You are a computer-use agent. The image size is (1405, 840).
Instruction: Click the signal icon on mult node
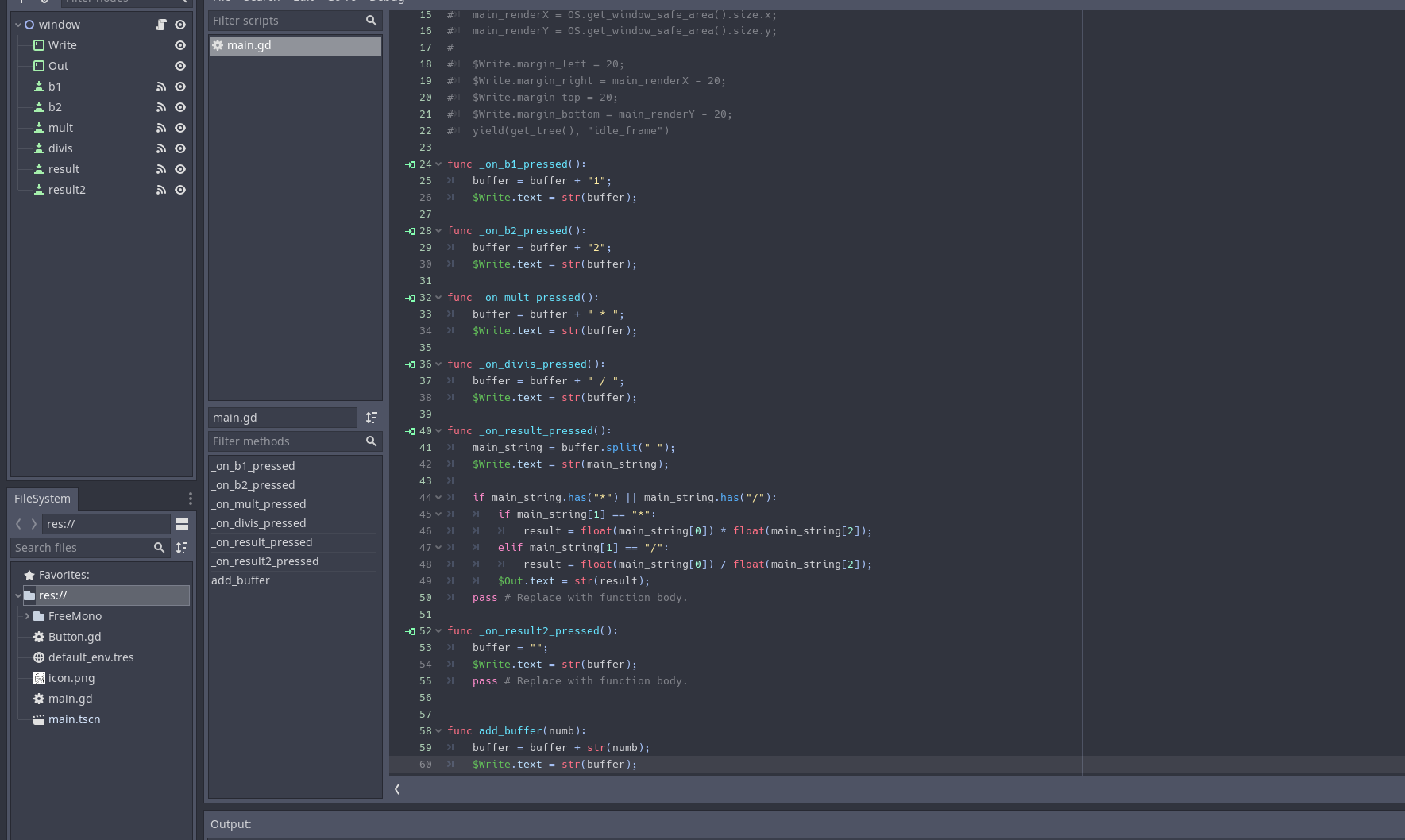(x=161, y=128)
